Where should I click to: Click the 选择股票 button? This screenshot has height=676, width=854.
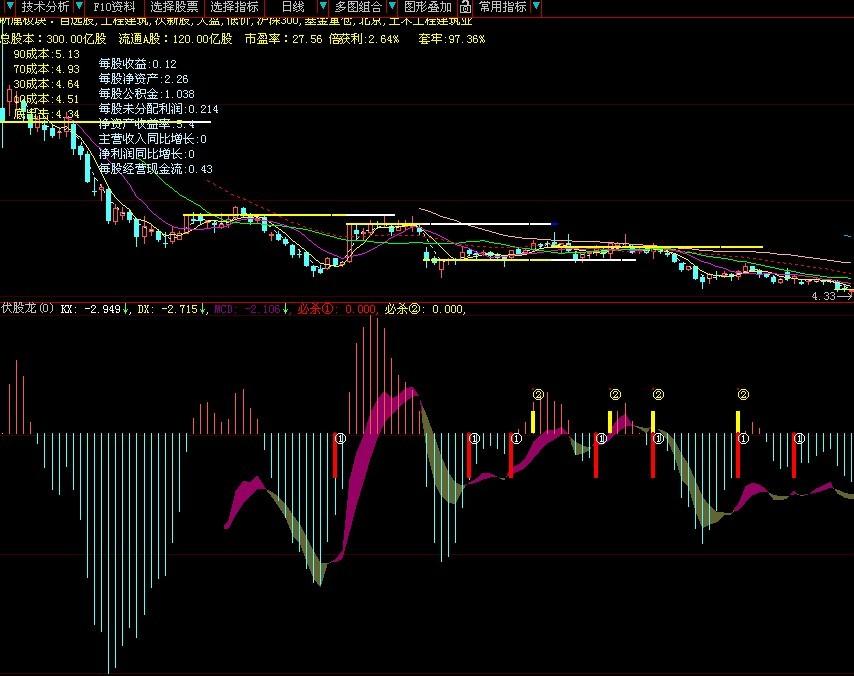click(x=174, y=7)
